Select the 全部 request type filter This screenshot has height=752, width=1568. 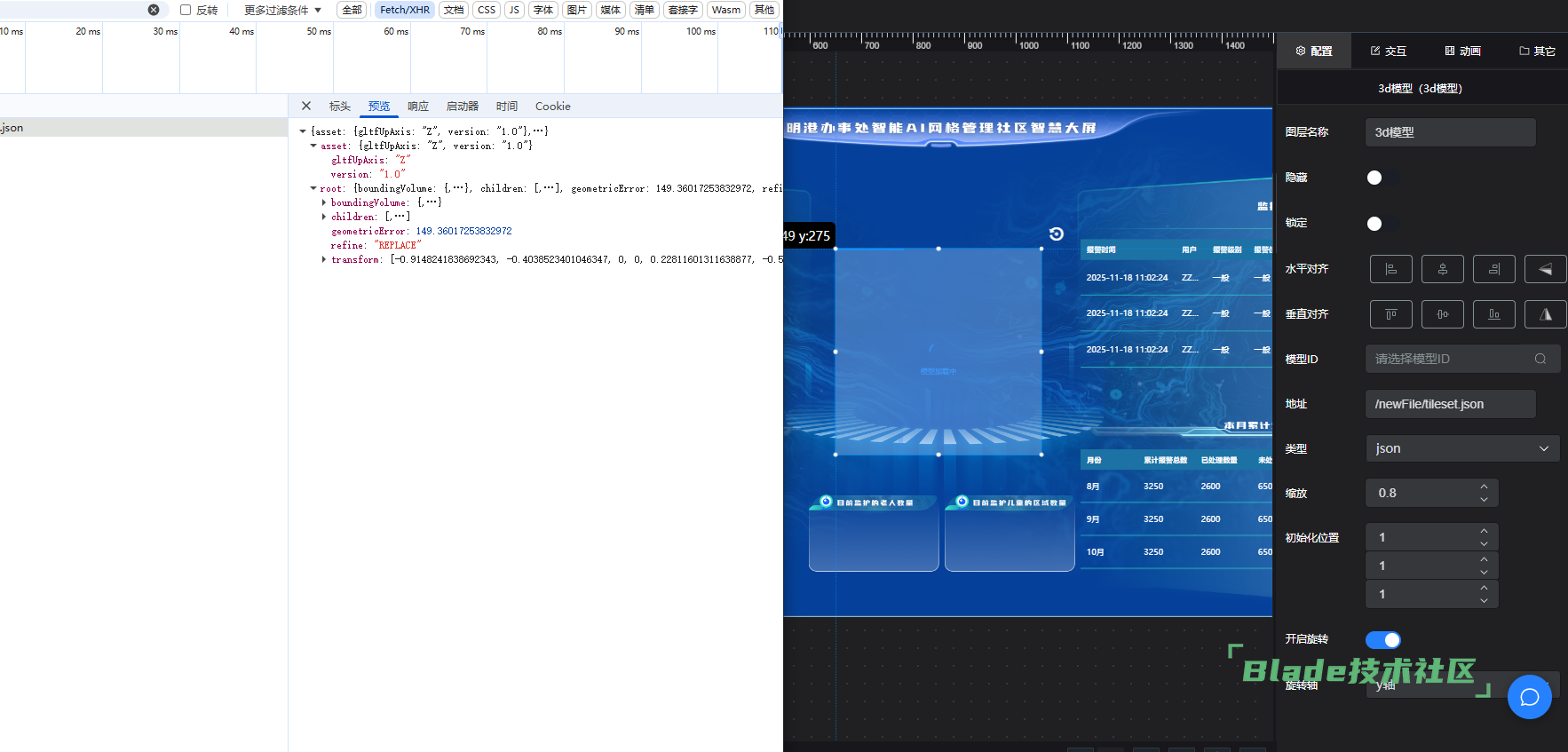point(352,10)
